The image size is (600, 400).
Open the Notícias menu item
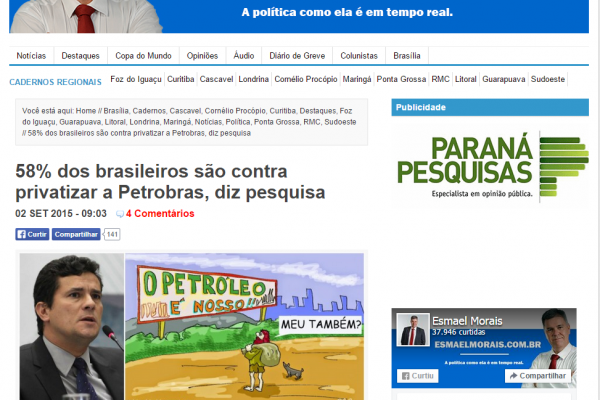(x=31, y=56)
